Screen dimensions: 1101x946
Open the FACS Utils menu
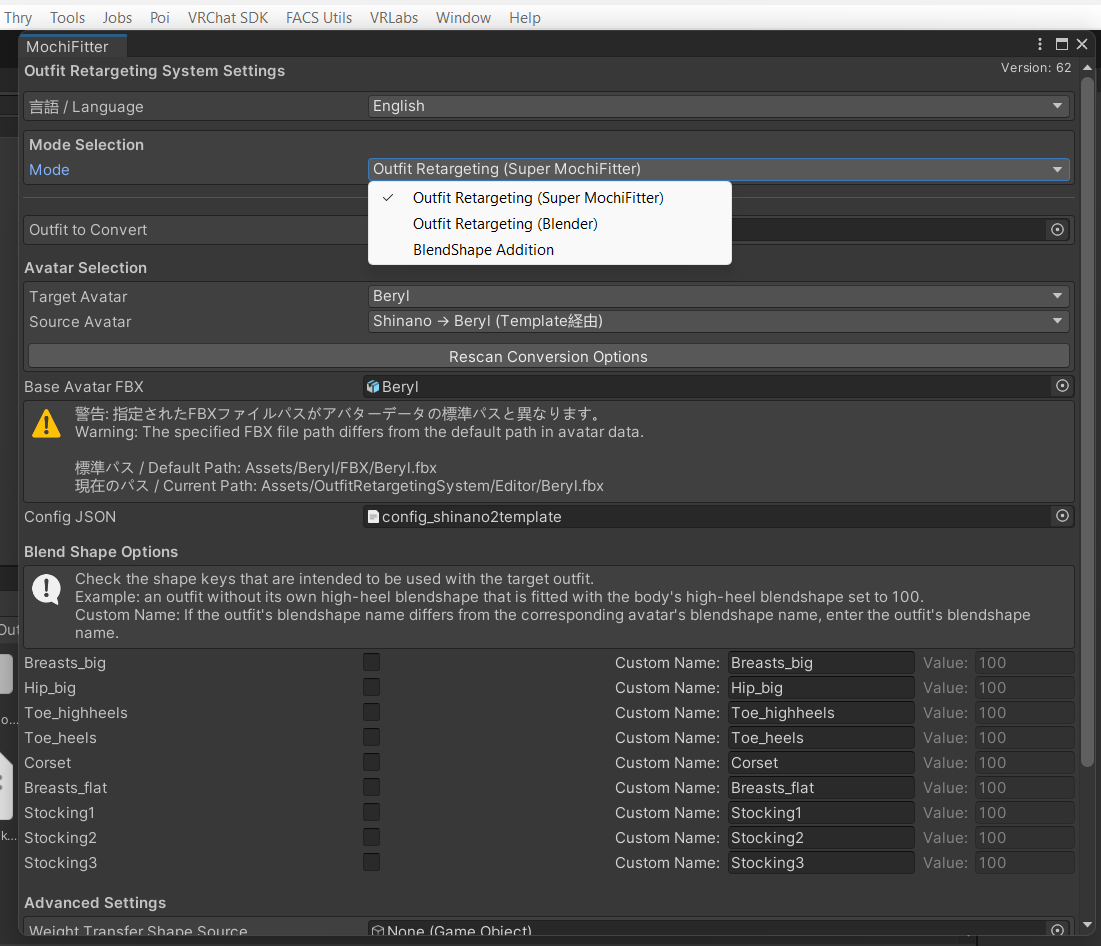(319, 18)
